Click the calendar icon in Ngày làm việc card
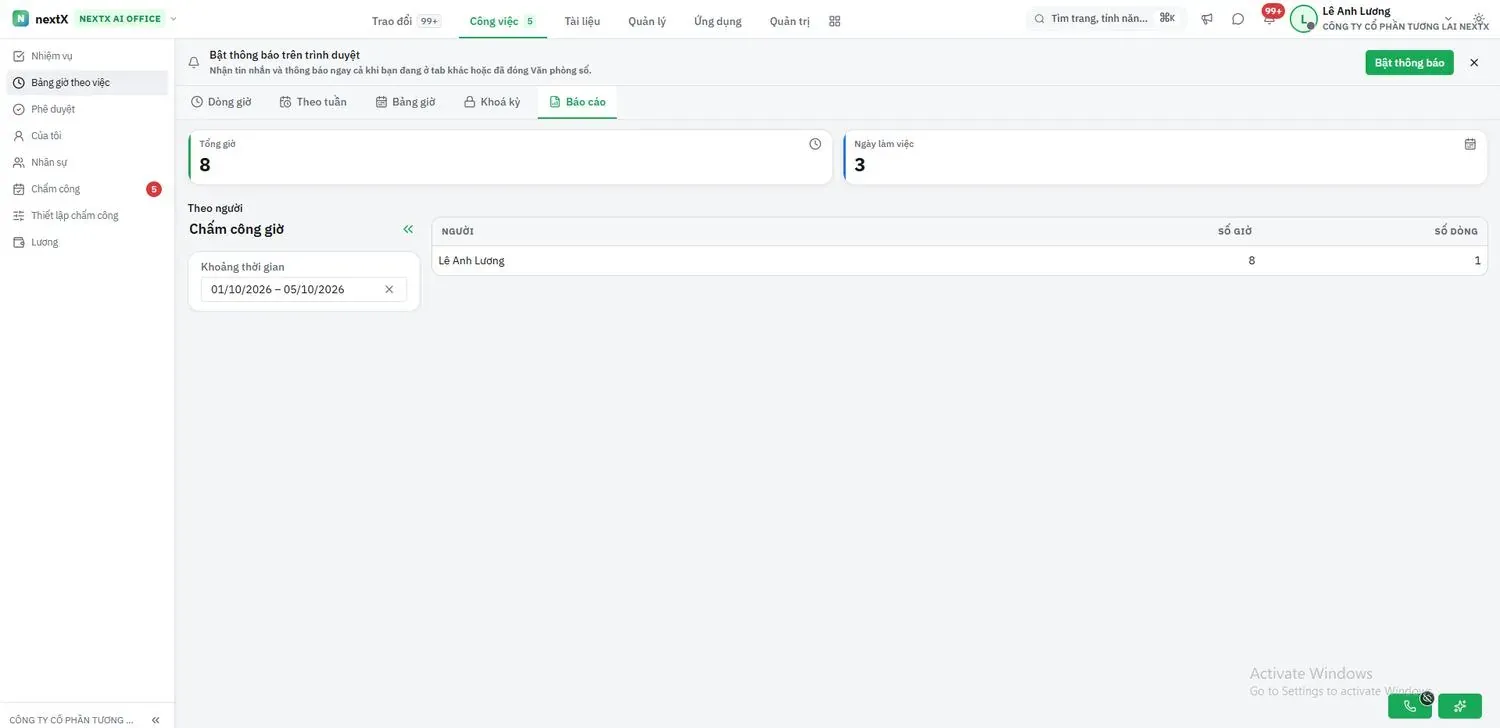Viewport: 1500px width, 728px height. coord(1470,144)
